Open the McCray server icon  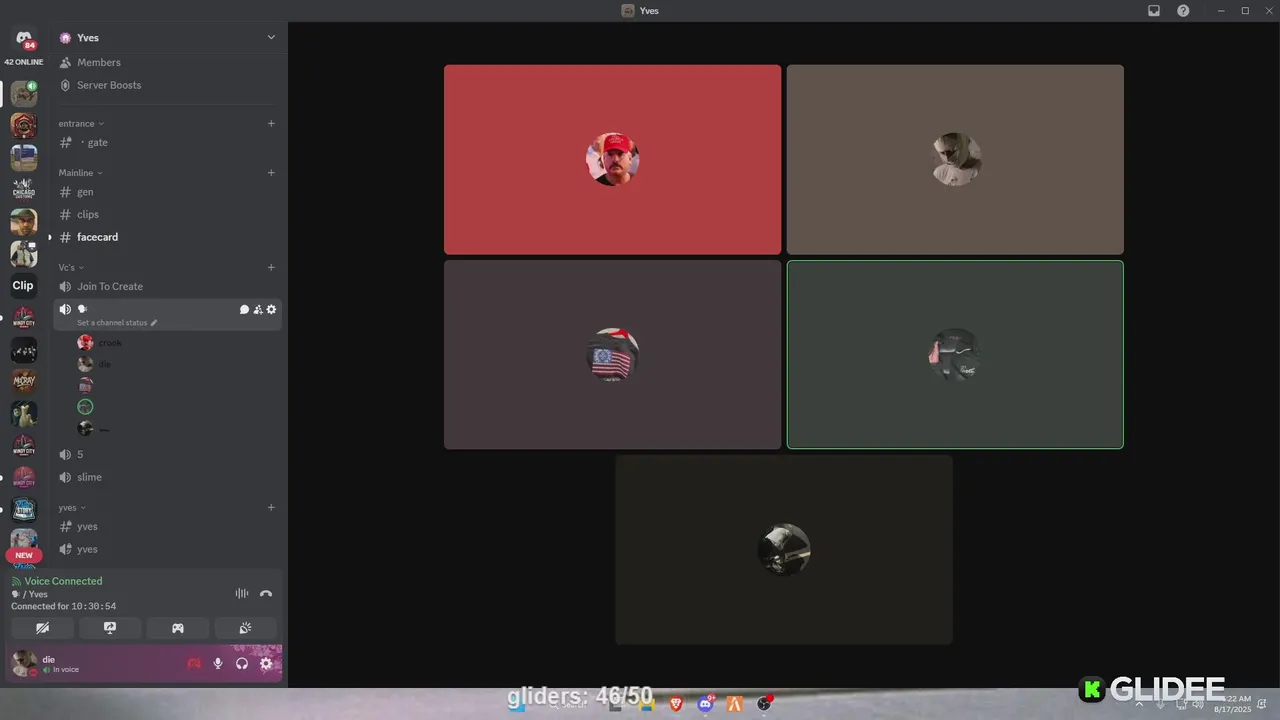[x=23, y=381]
